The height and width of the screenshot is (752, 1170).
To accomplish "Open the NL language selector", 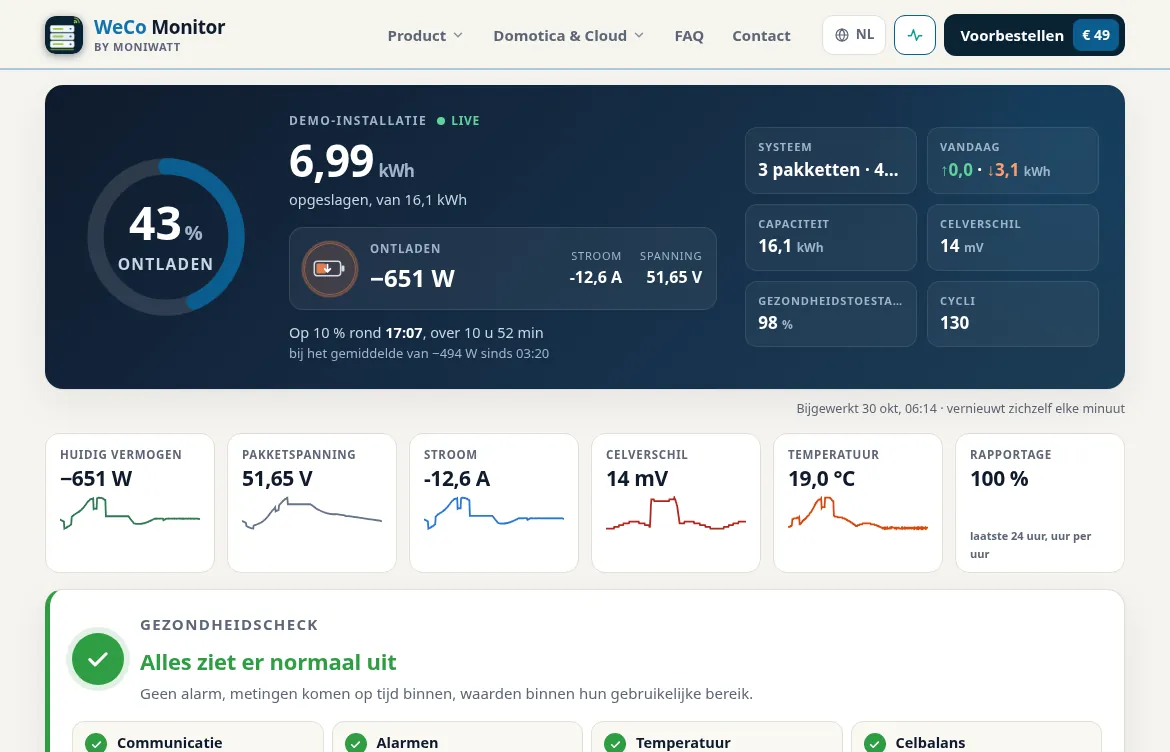I will point(854,35).
